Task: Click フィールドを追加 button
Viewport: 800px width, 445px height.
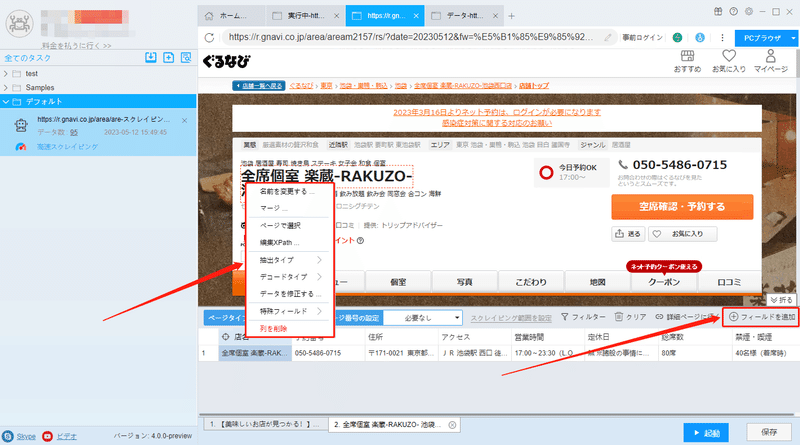Action: (762, 317)
